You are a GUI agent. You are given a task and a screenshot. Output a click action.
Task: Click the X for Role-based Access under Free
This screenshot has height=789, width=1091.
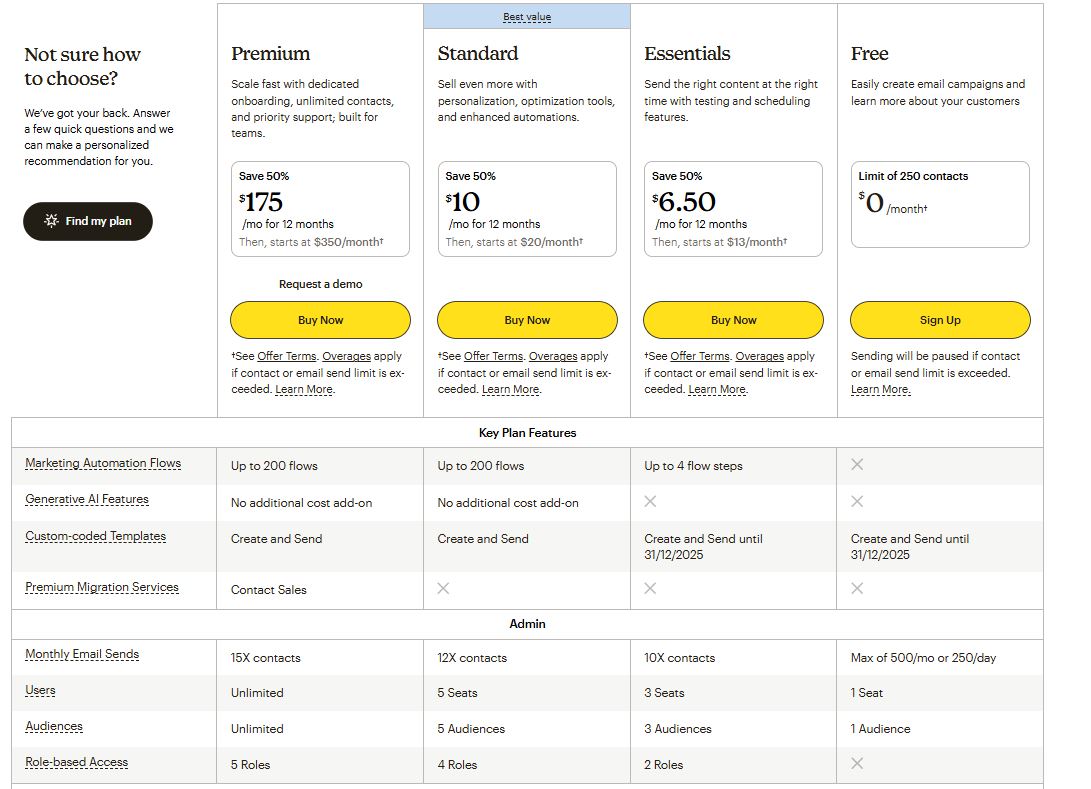[x=857, y=763]
